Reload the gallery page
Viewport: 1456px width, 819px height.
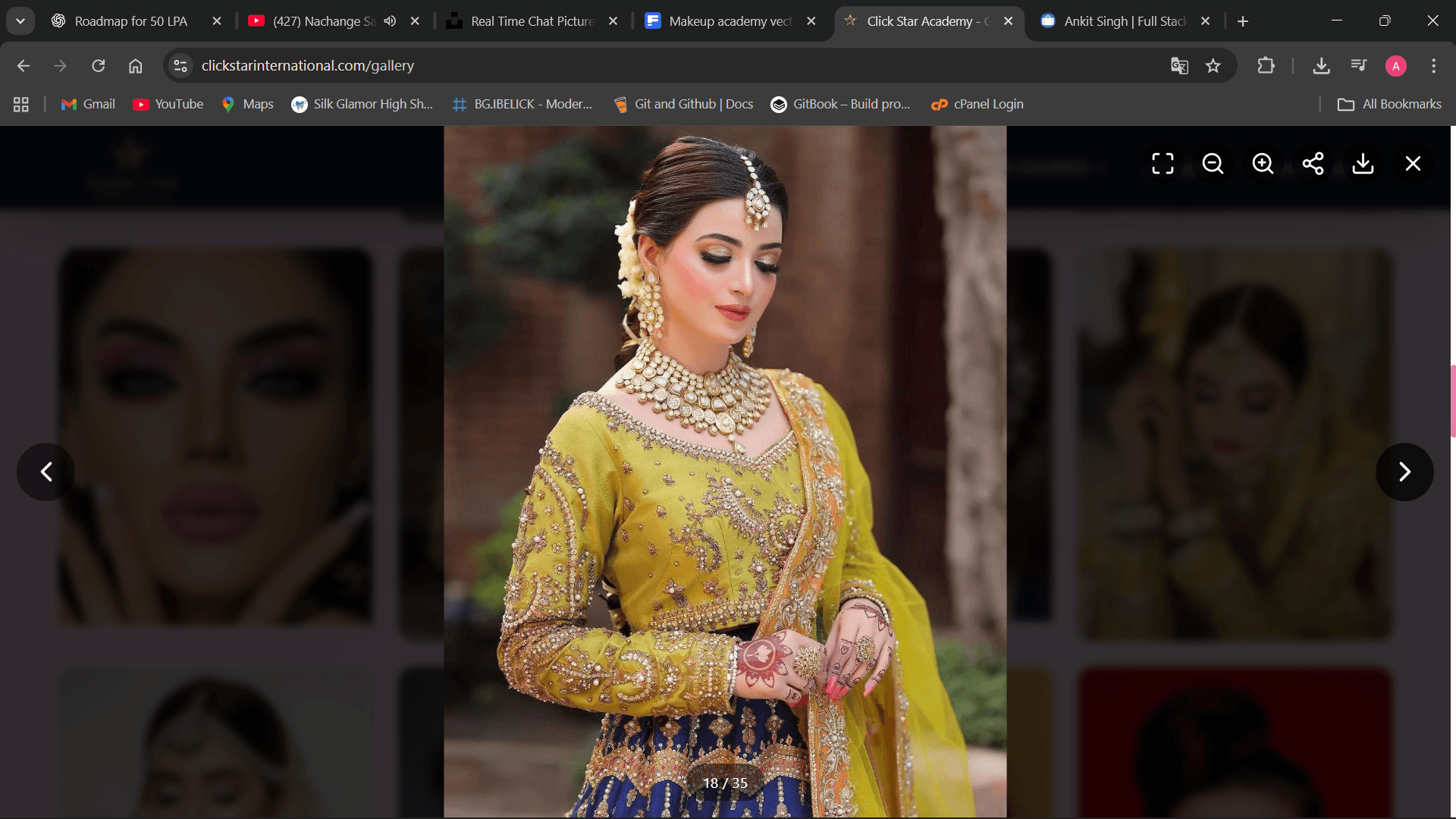(x=98, y=66)
